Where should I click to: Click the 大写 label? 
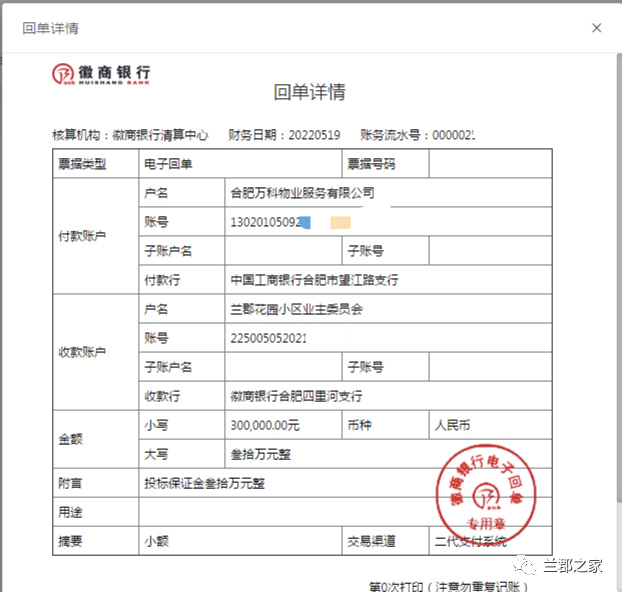pyautogui.click(x=156, y=454)
